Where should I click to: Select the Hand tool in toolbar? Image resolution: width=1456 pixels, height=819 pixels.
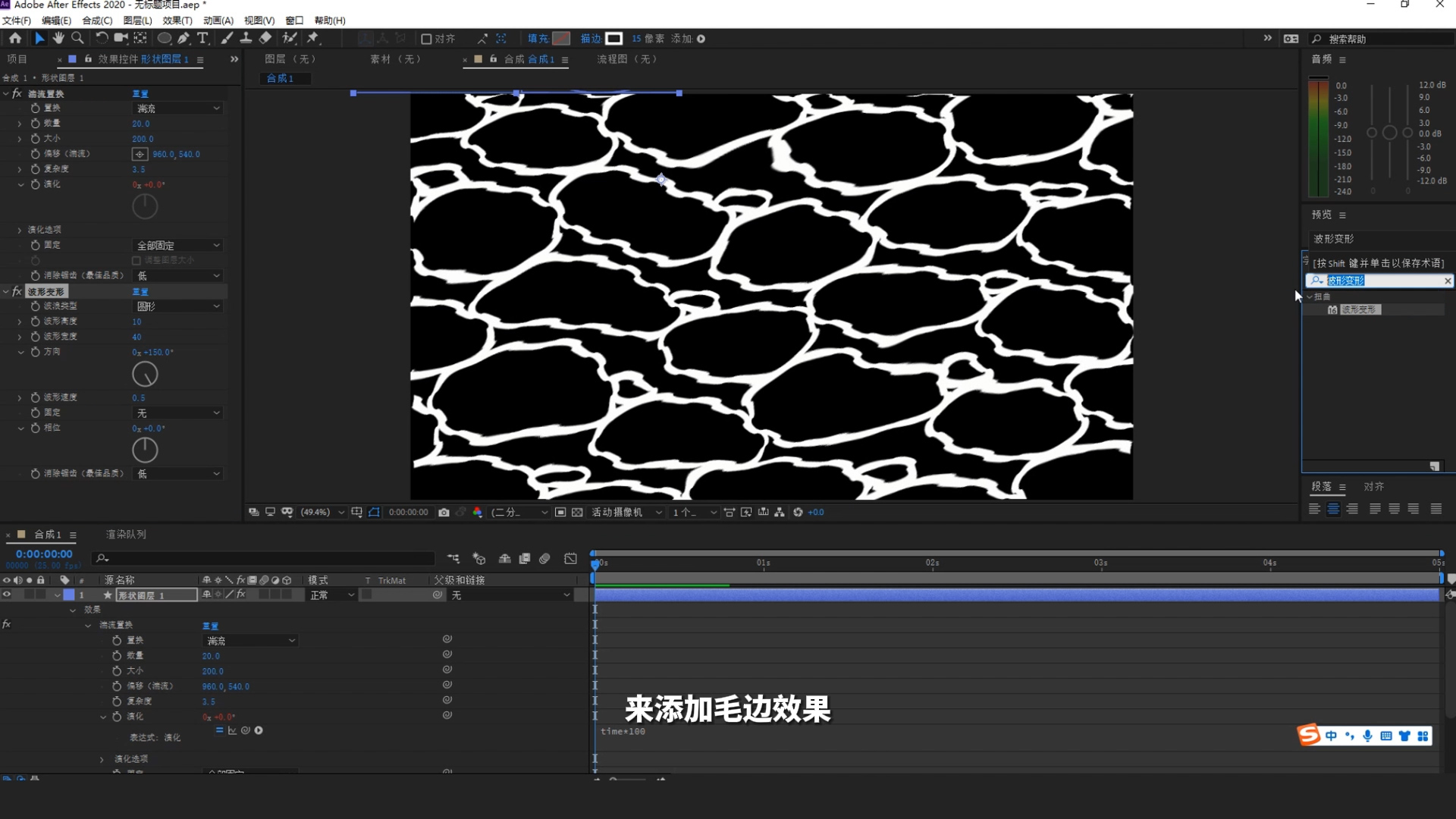[x=58, y=38]
